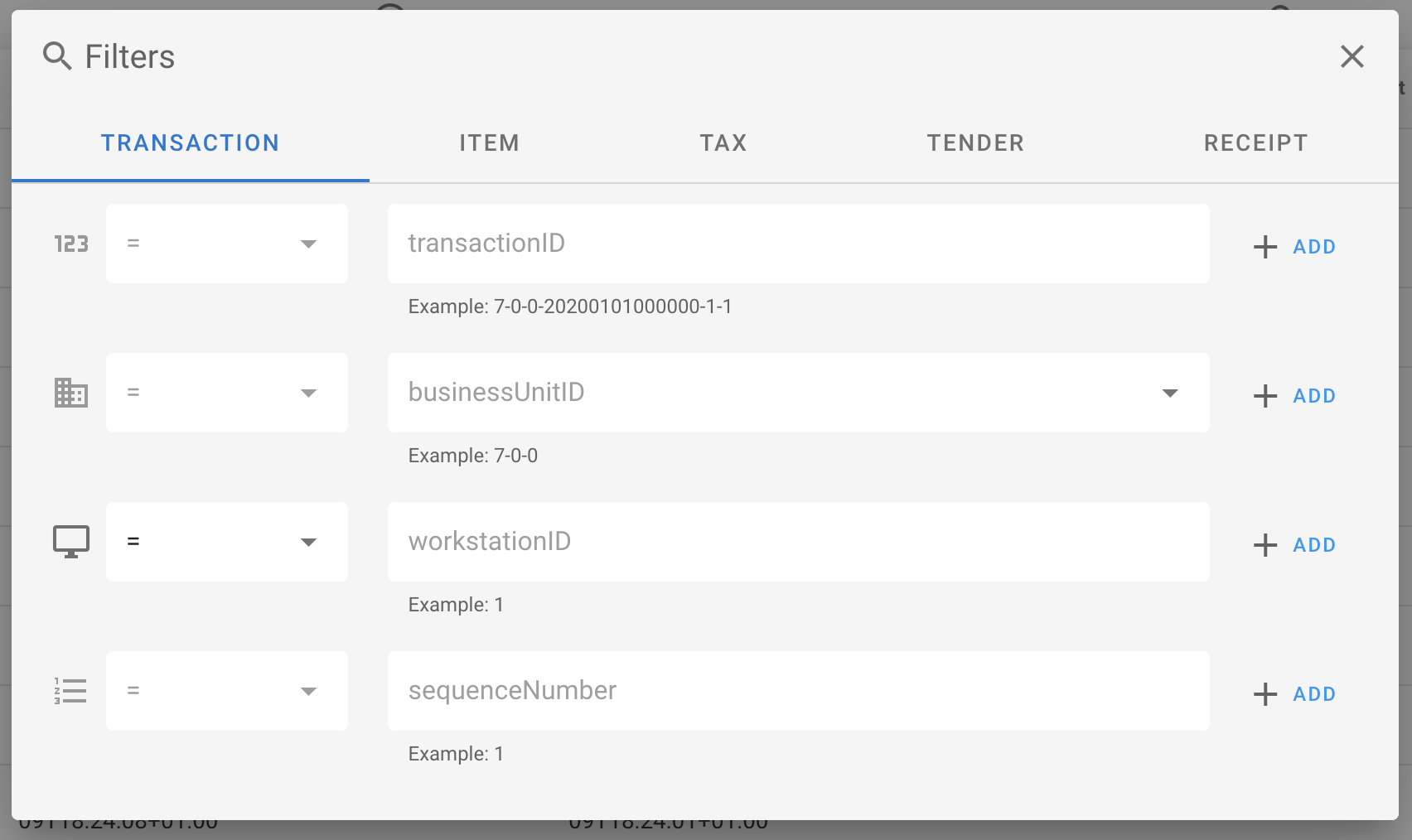
Task: Close the Filters dialog
Action: tap(1352, 56)
